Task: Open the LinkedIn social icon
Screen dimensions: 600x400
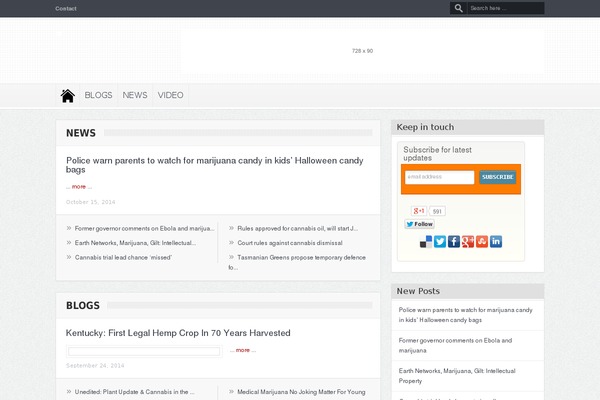Action: tap(496, 242)
